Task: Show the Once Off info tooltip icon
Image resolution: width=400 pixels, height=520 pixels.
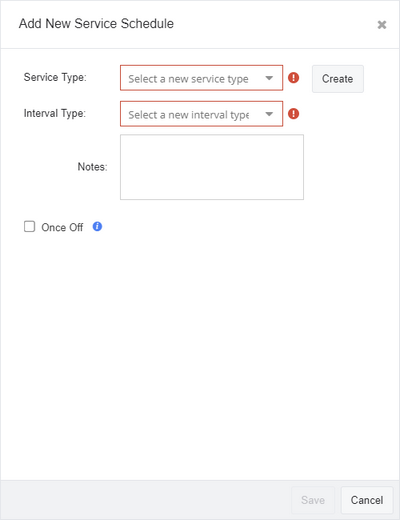Action: pos(97,227)
